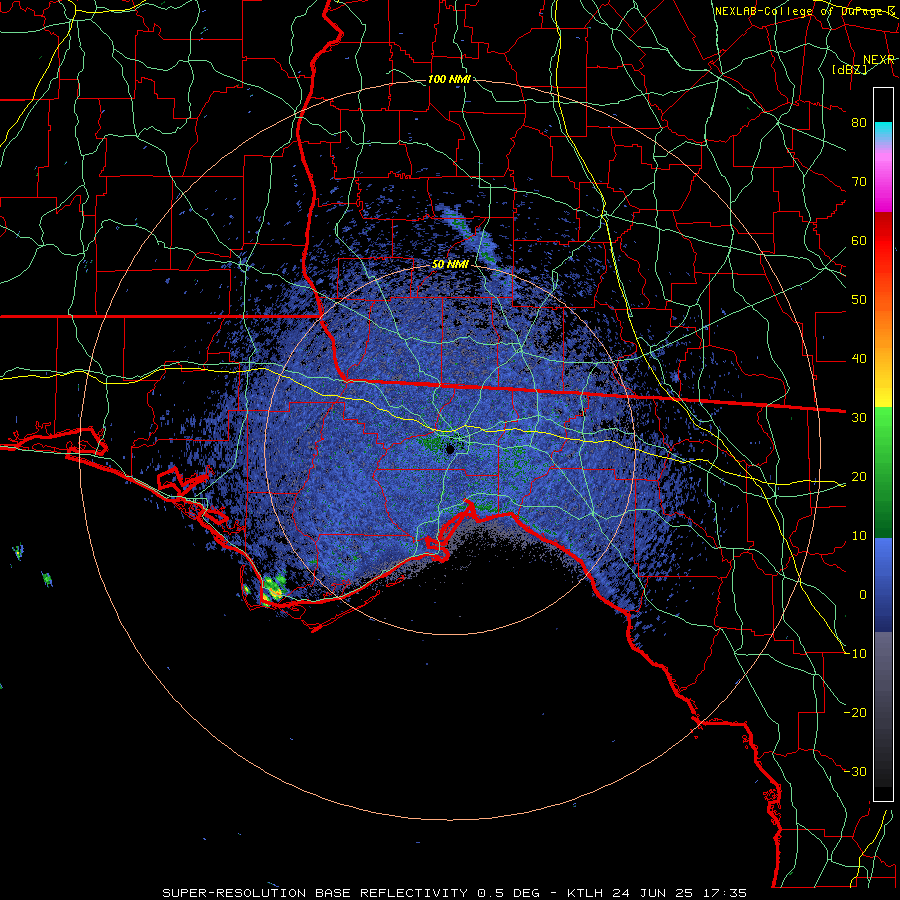
Task: Click the 10 value on the dBZ scale
Action: tap(859, 536)
